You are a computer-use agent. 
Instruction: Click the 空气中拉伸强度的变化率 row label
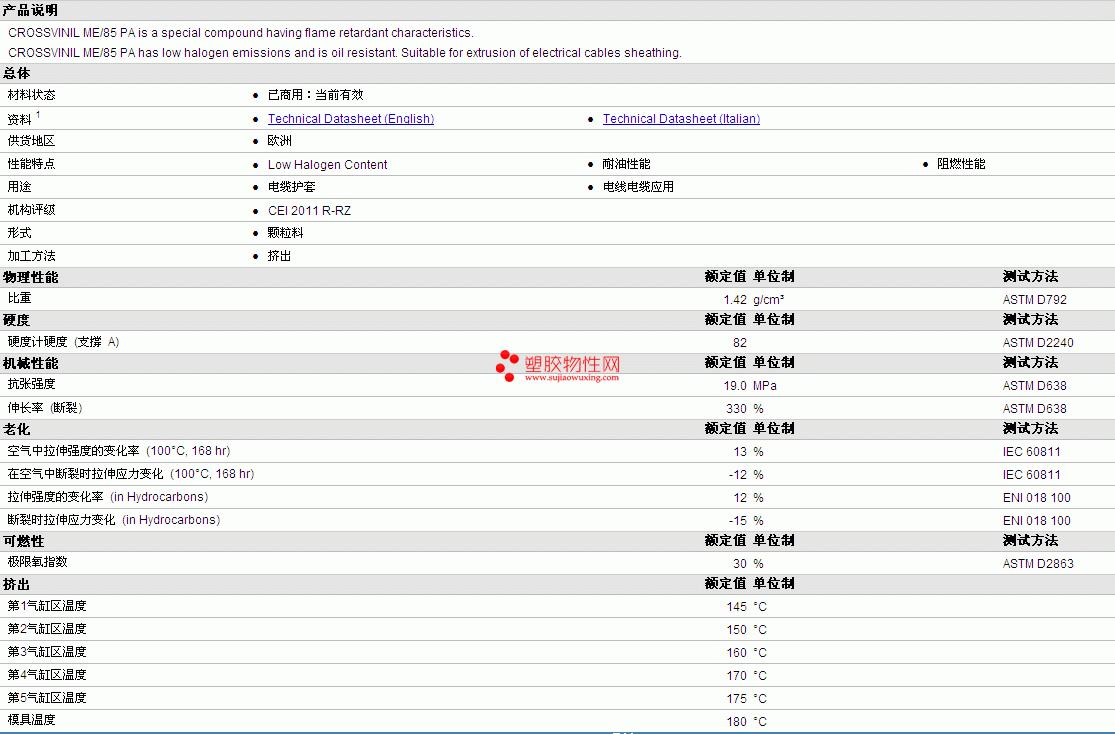[119, 451]
